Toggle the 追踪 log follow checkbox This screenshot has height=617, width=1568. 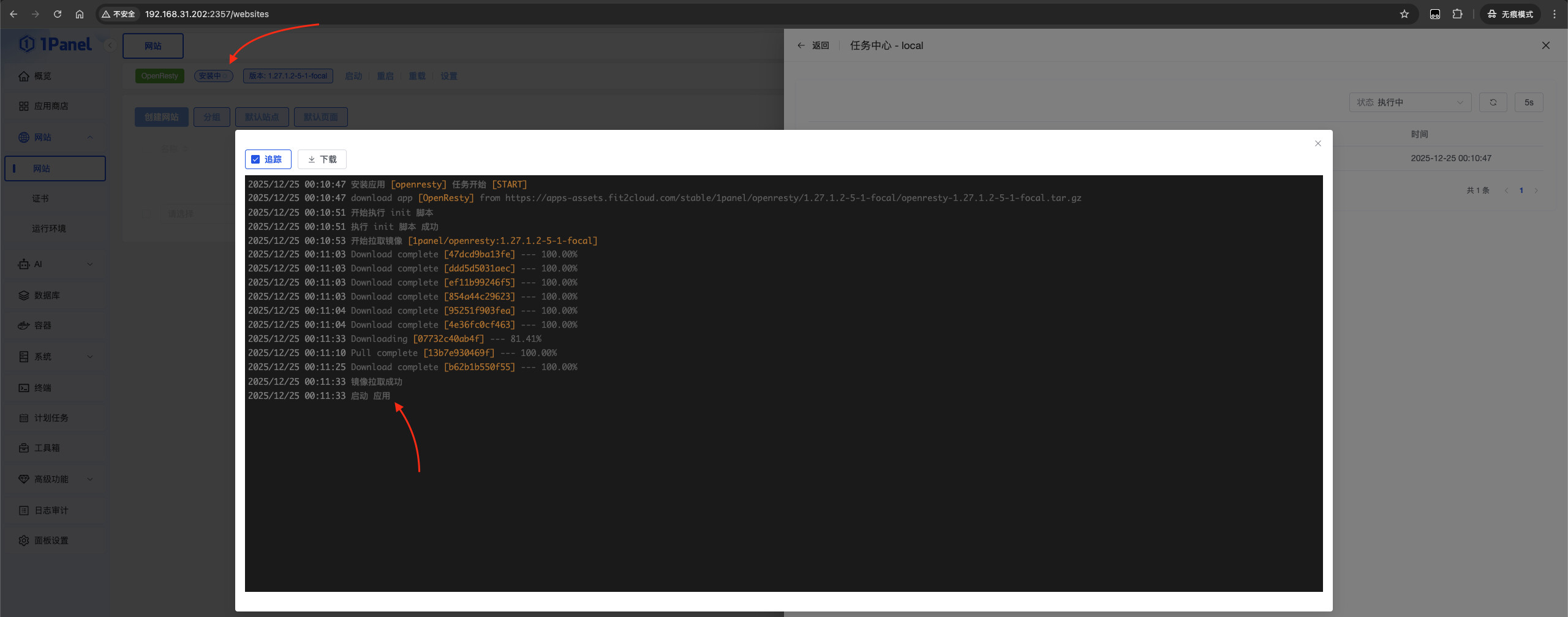click(256, 159)
